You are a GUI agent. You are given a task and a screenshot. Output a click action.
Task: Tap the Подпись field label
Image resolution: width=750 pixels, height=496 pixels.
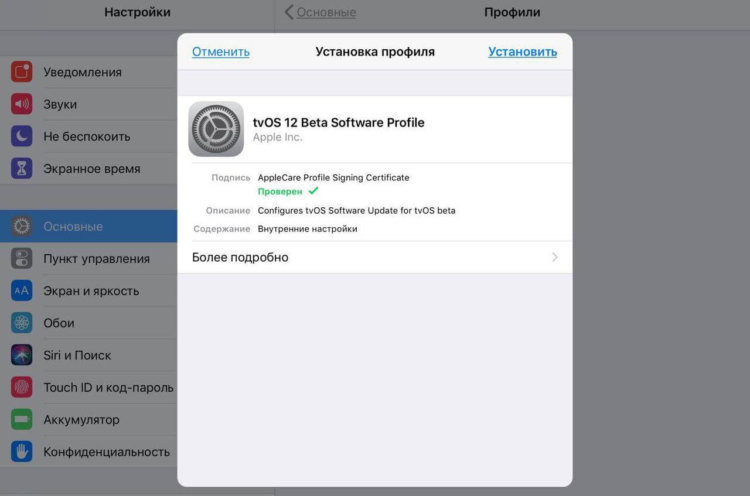tap(231, 177)
